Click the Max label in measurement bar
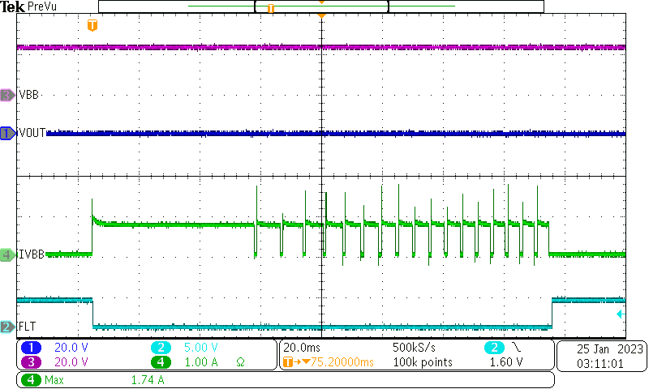Image resolution: width=649 pixels, height=389 pixels. 54,380
